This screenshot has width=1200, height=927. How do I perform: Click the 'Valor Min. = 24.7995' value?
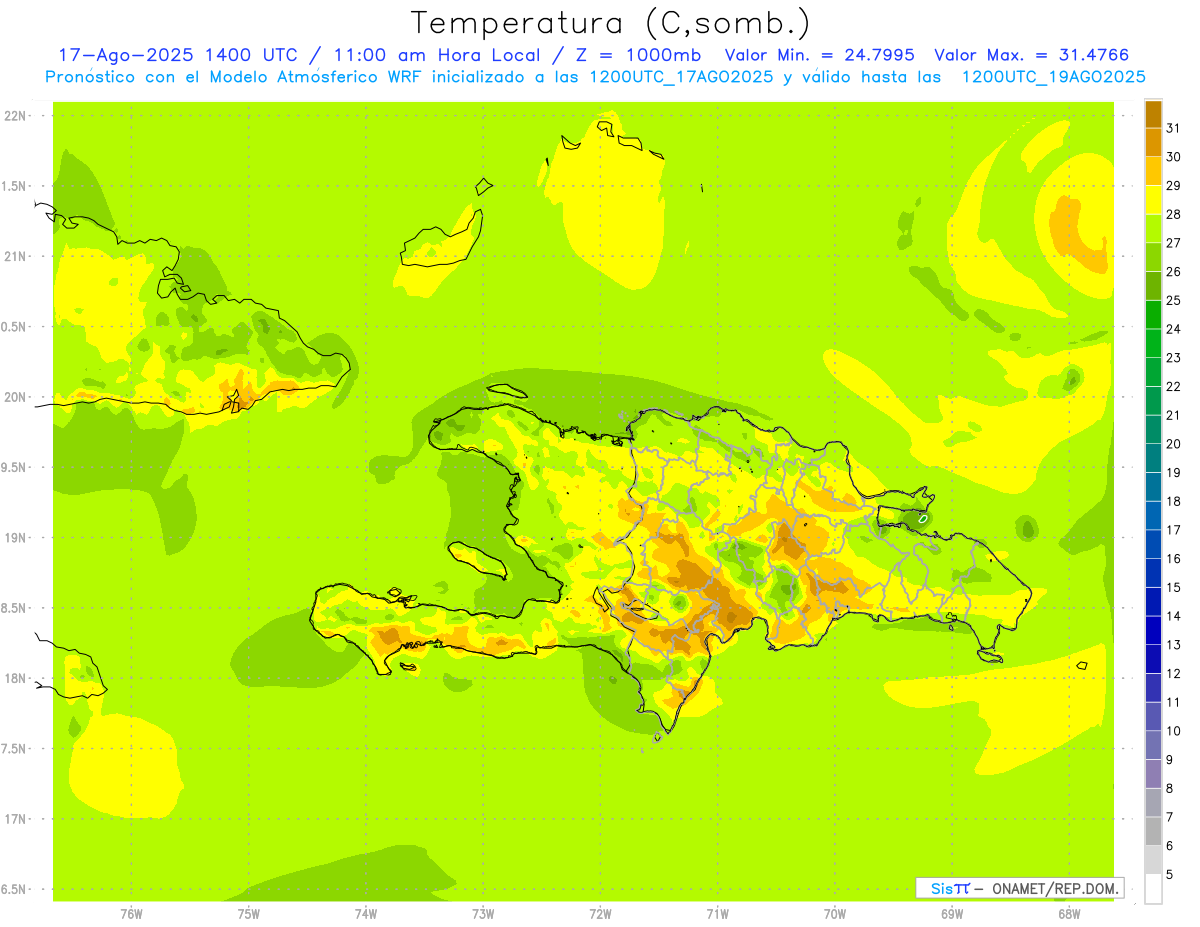pyautogui.click(x=820, y=55)
